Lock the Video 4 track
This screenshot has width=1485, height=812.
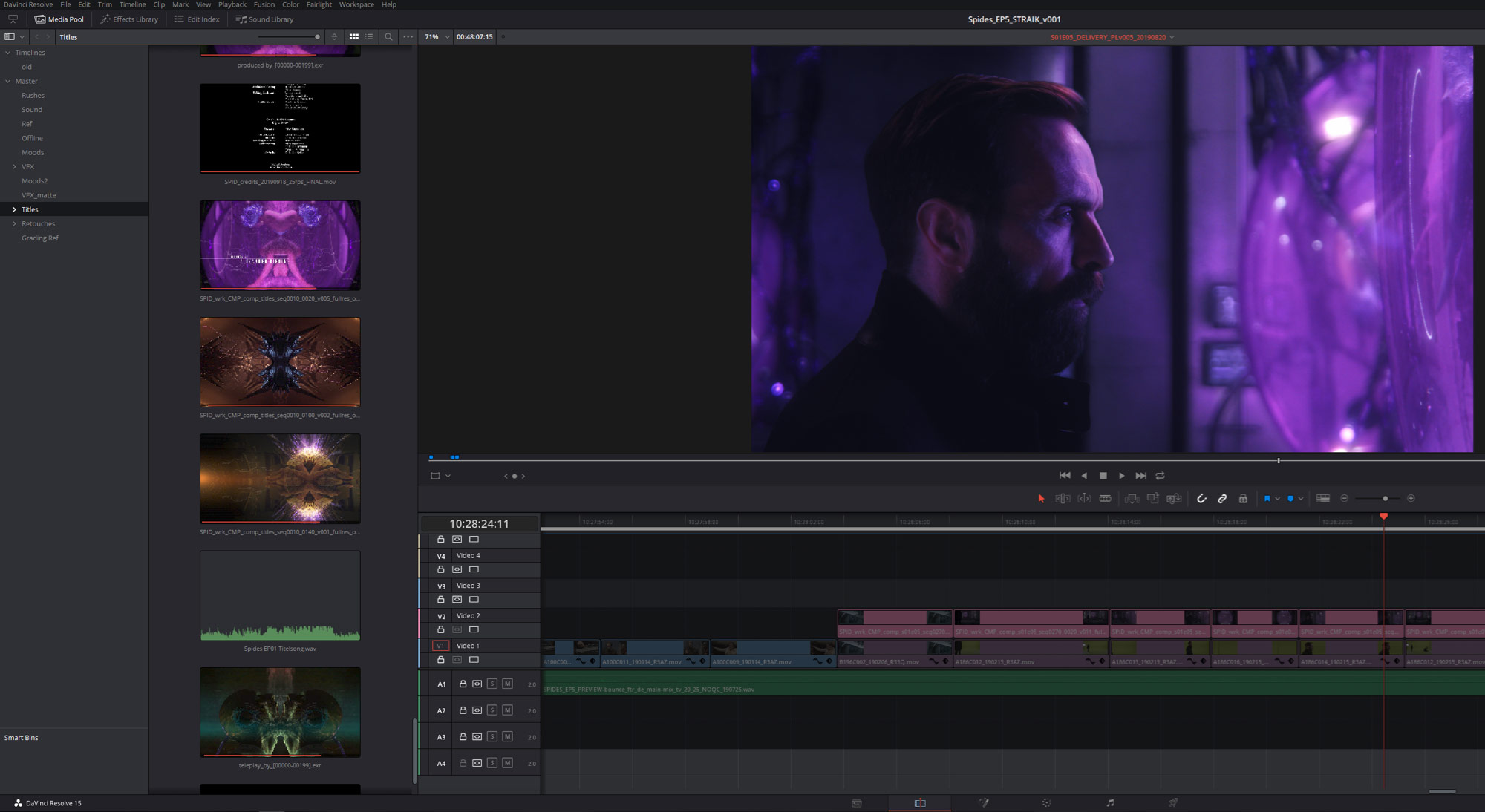pyautogui.click(x=440, y=569)
